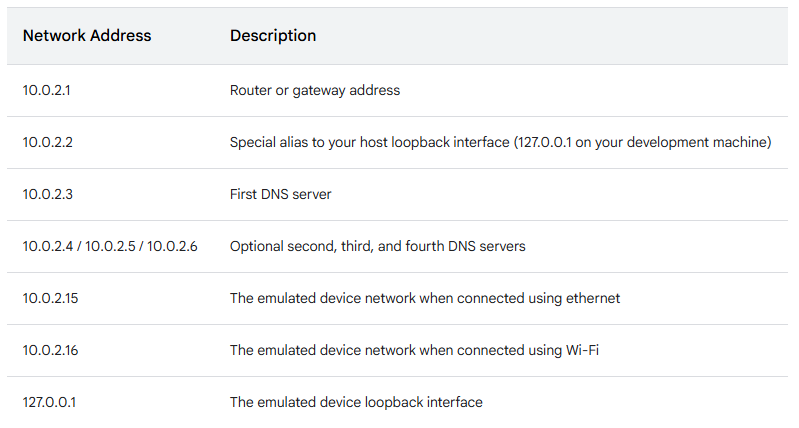
Task: Click Optional second, third, fourth DNS description
Action: 378,246
